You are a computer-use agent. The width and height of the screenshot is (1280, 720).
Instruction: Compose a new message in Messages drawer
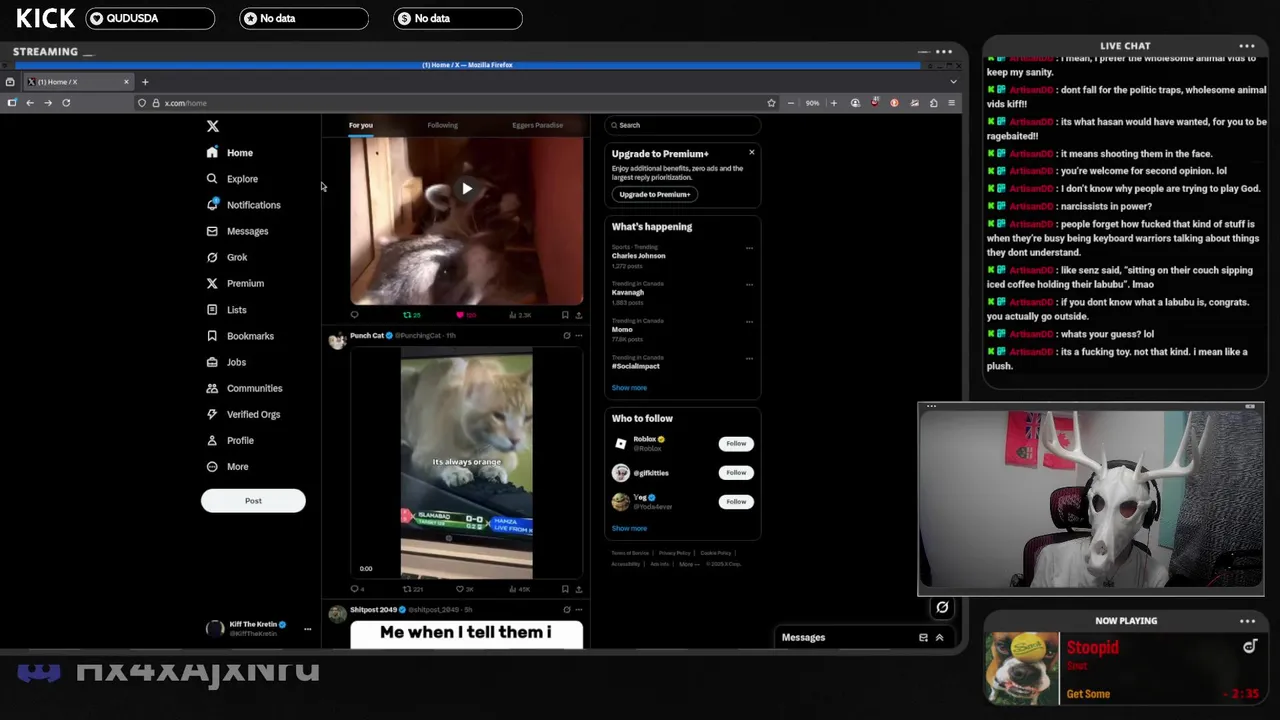tap(923, 637)
